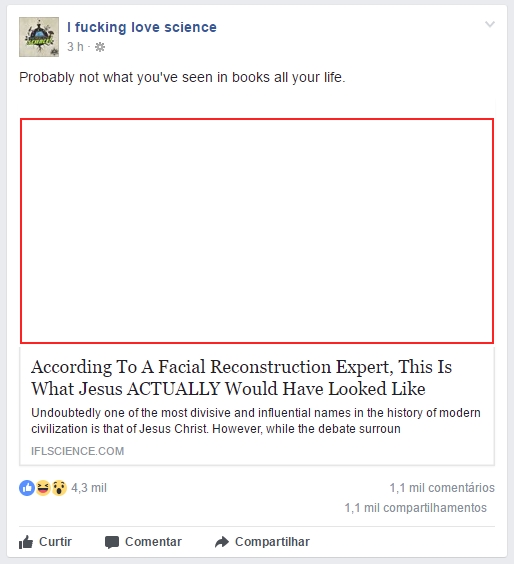The width and height of the screenshot is (514, 564).
Task: Click the post privacy gear icon
Action: click(x=100, y=47)
